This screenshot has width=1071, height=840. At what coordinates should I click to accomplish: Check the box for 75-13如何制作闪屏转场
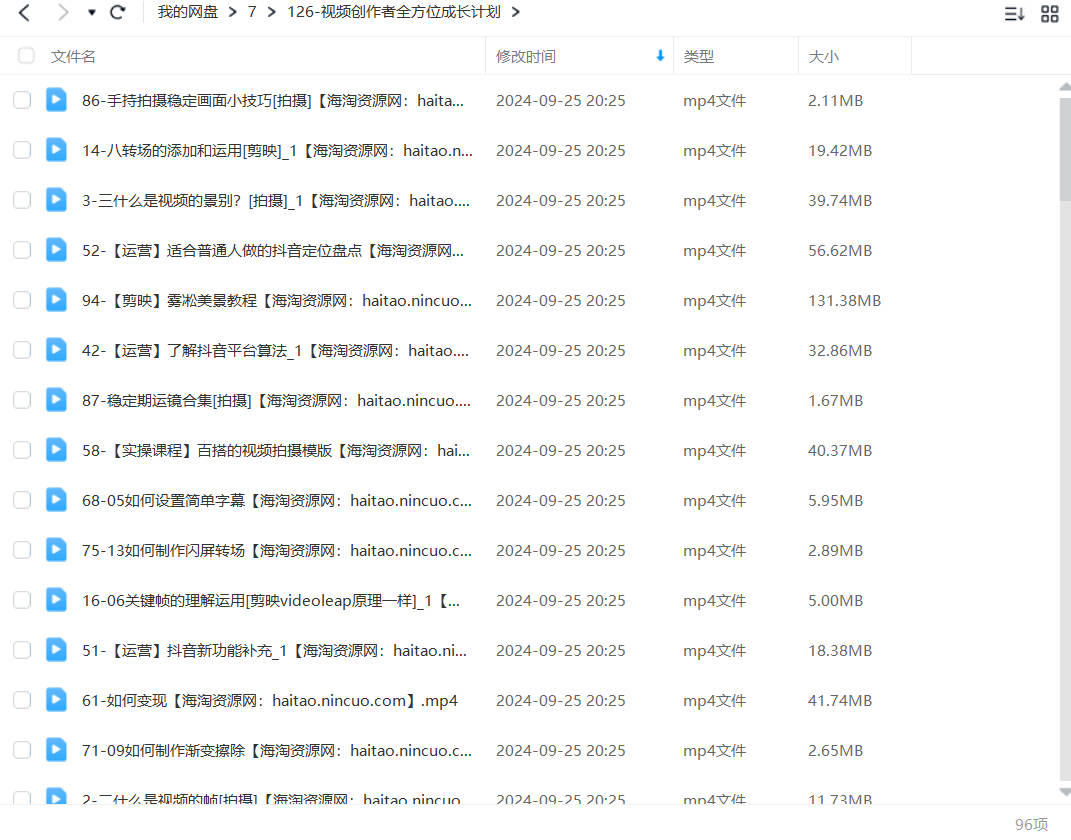point(22,550)
